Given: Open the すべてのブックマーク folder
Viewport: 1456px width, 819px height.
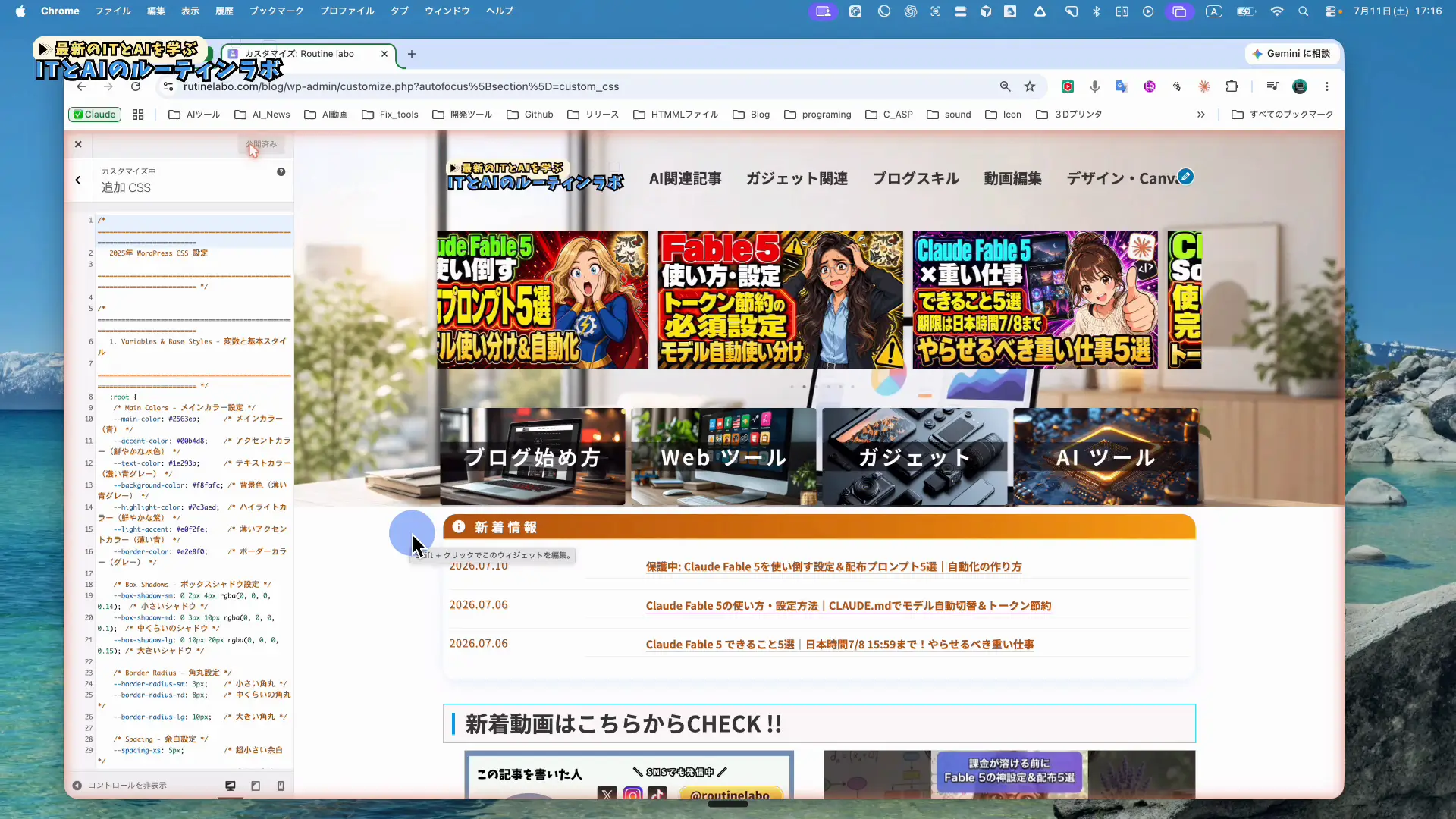Looking at the screenshot, I should tap(1282, 115).
